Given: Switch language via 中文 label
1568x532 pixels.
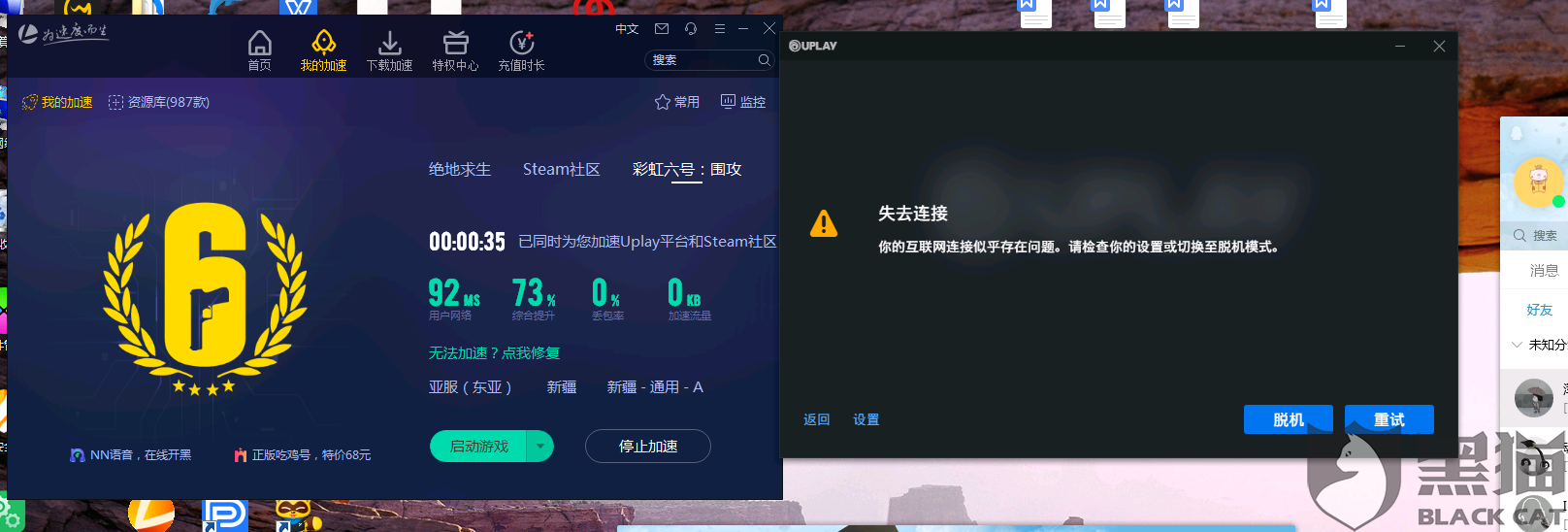Looking at the screenshot, I should pos(627,29).
